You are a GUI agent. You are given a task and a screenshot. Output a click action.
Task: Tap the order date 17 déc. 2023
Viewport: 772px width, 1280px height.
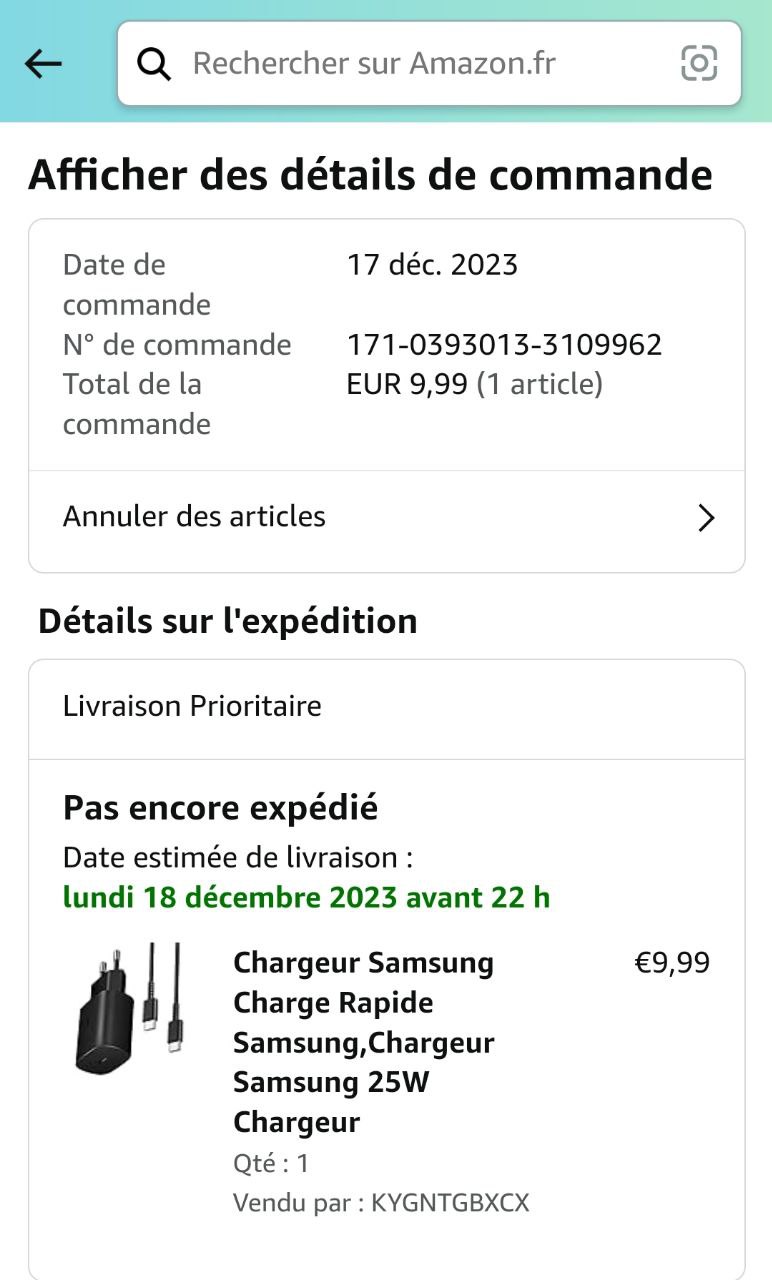432,265
